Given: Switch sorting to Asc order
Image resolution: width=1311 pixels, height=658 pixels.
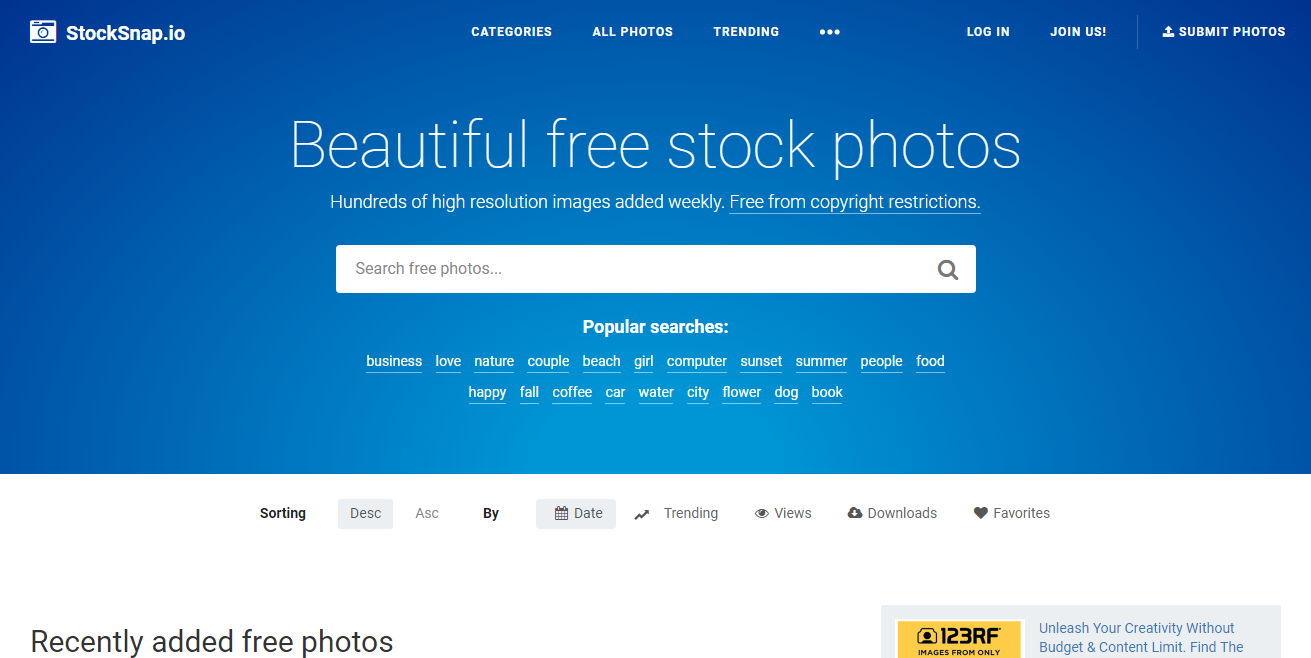Looking at the screenshot, I should pyautogui.click(x=427, y=514).
